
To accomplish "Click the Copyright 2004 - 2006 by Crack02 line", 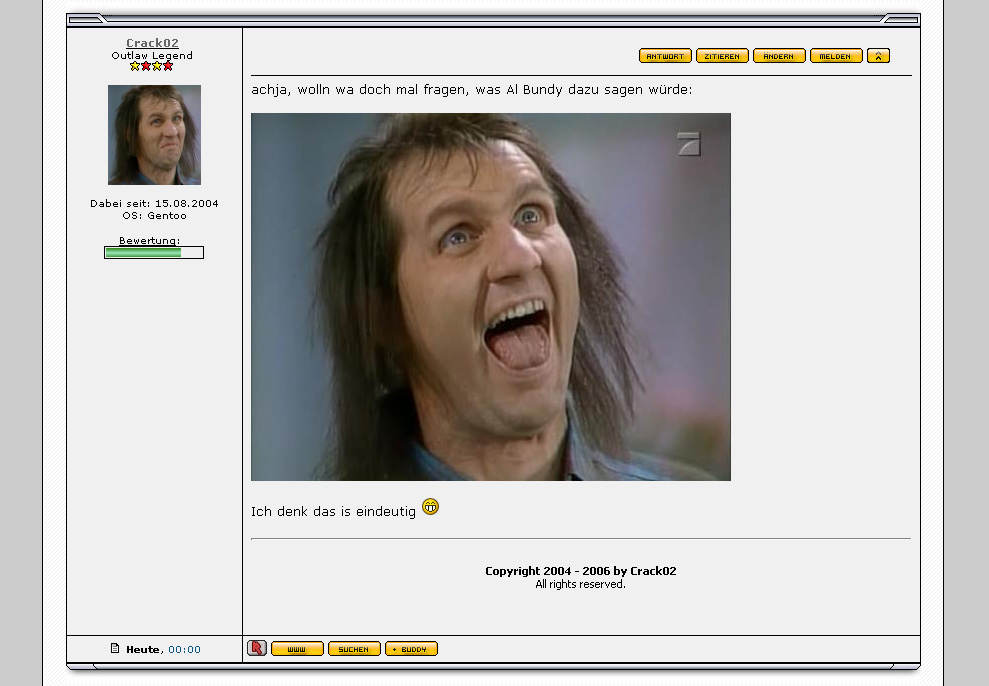I will click(580, 571).
